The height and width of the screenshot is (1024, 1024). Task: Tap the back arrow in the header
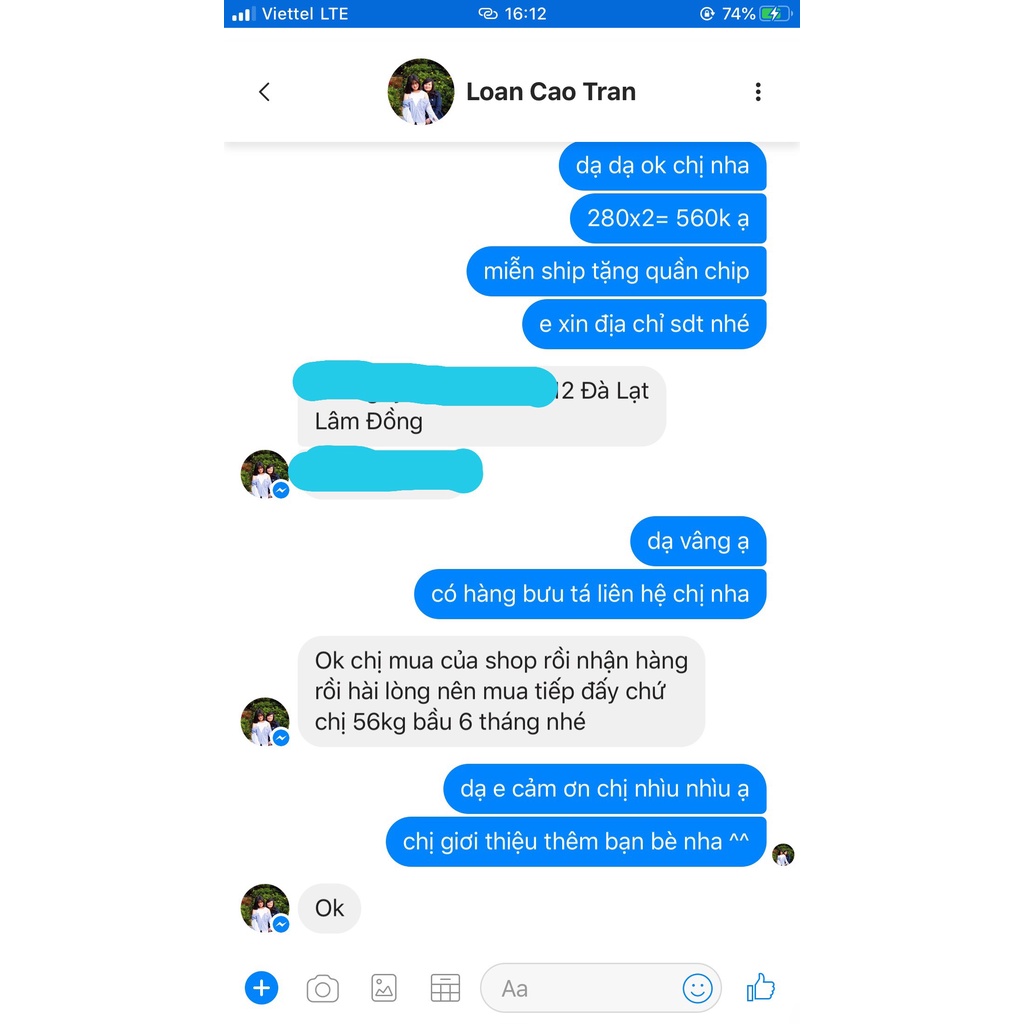[264, 92]
